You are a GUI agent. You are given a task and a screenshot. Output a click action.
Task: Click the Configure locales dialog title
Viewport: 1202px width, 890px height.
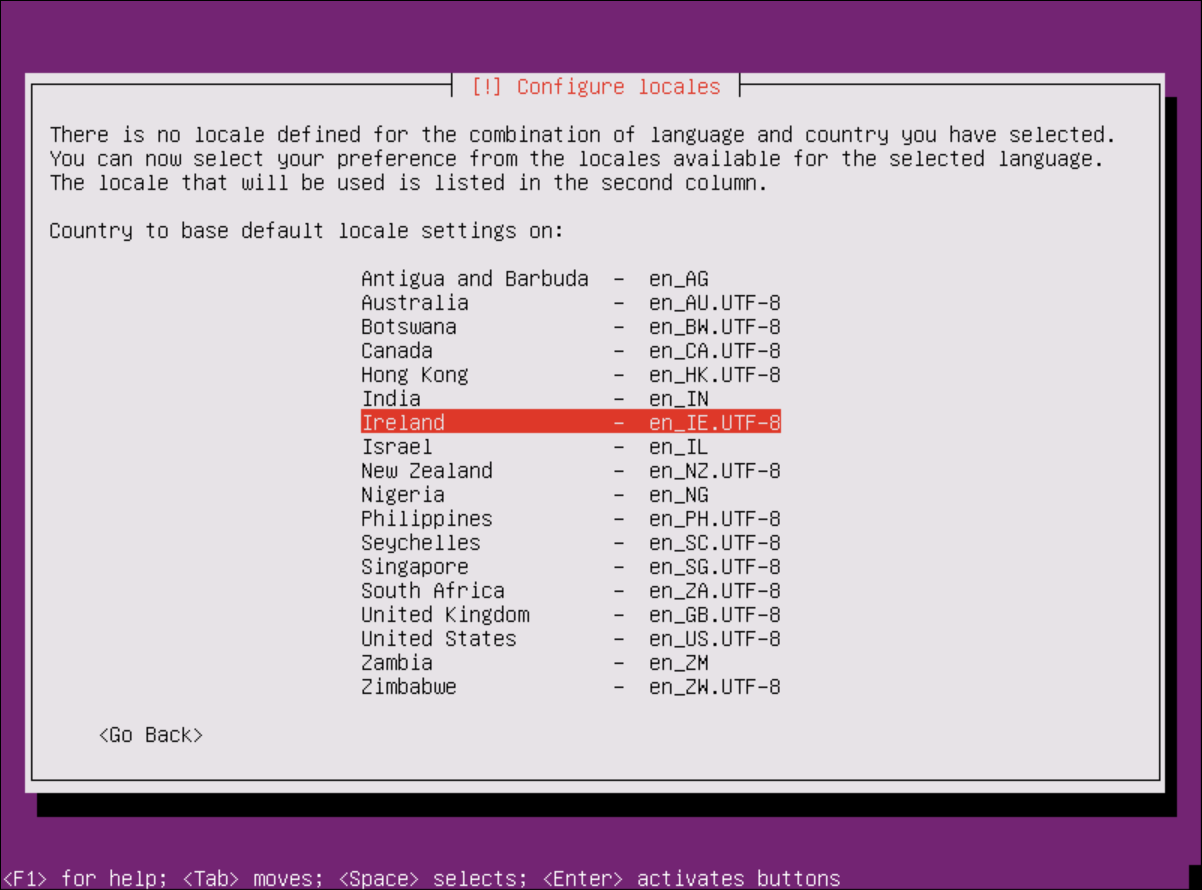point(596,87)
